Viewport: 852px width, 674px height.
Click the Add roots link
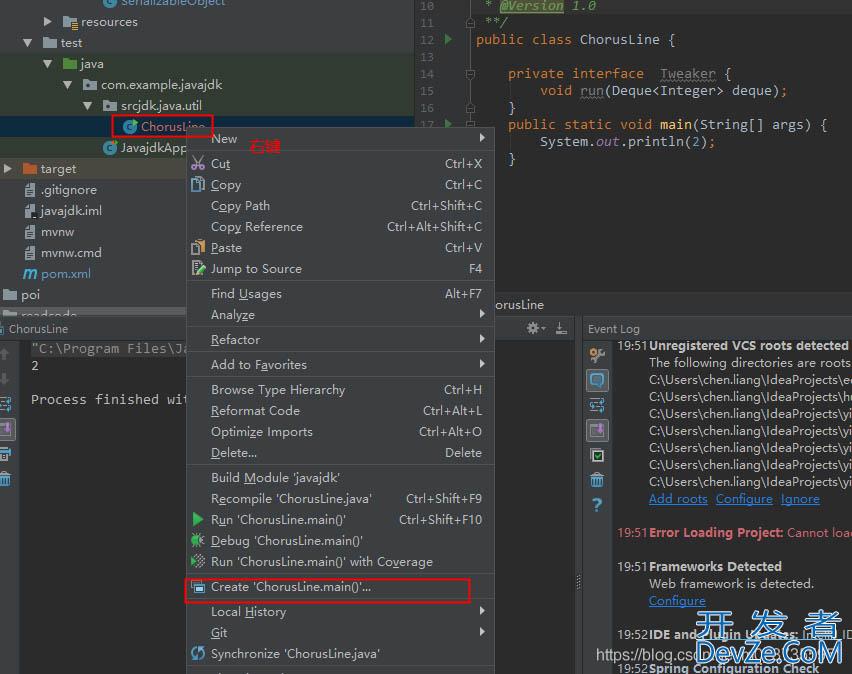pyautogui.click(x=678, y=499)
